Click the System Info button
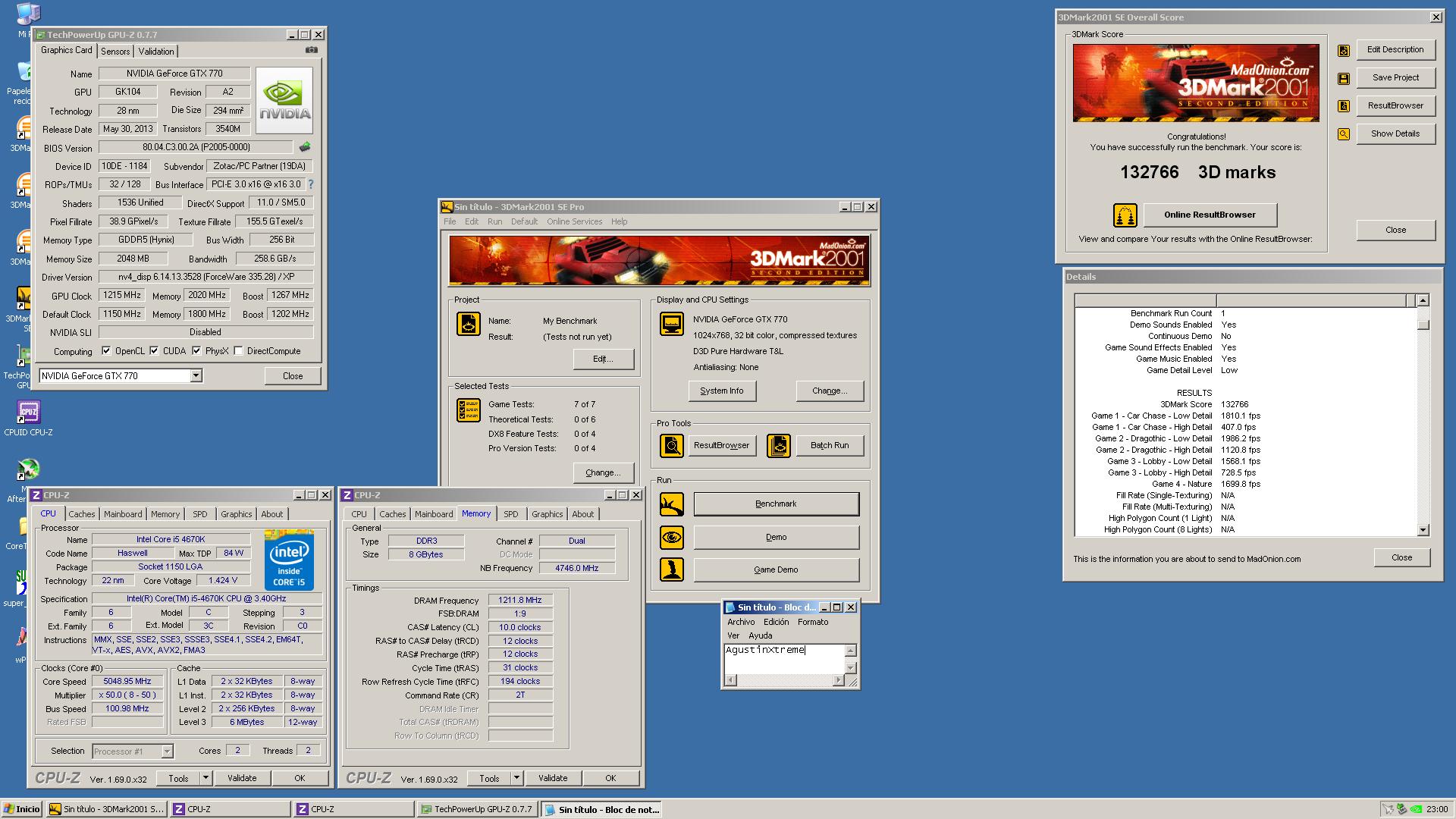Image resolution: width=1456 pixels, height=819 pixels. (x=721, y=391)
